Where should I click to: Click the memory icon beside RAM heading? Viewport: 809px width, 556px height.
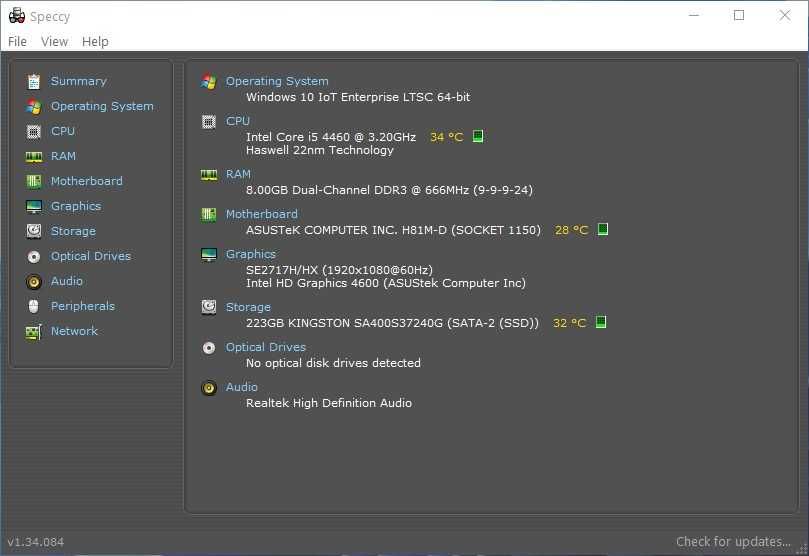click(x=209, y=175)
